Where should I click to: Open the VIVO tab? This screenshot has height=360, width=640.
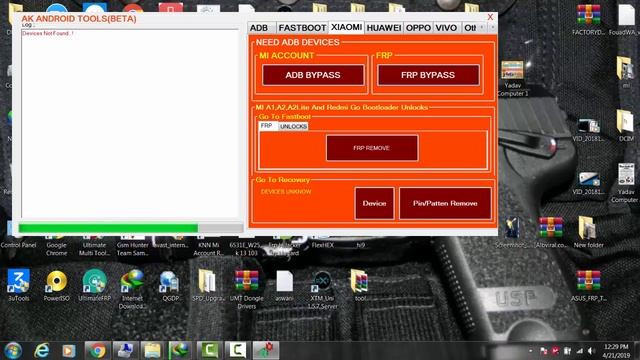[x=446, y=28]
